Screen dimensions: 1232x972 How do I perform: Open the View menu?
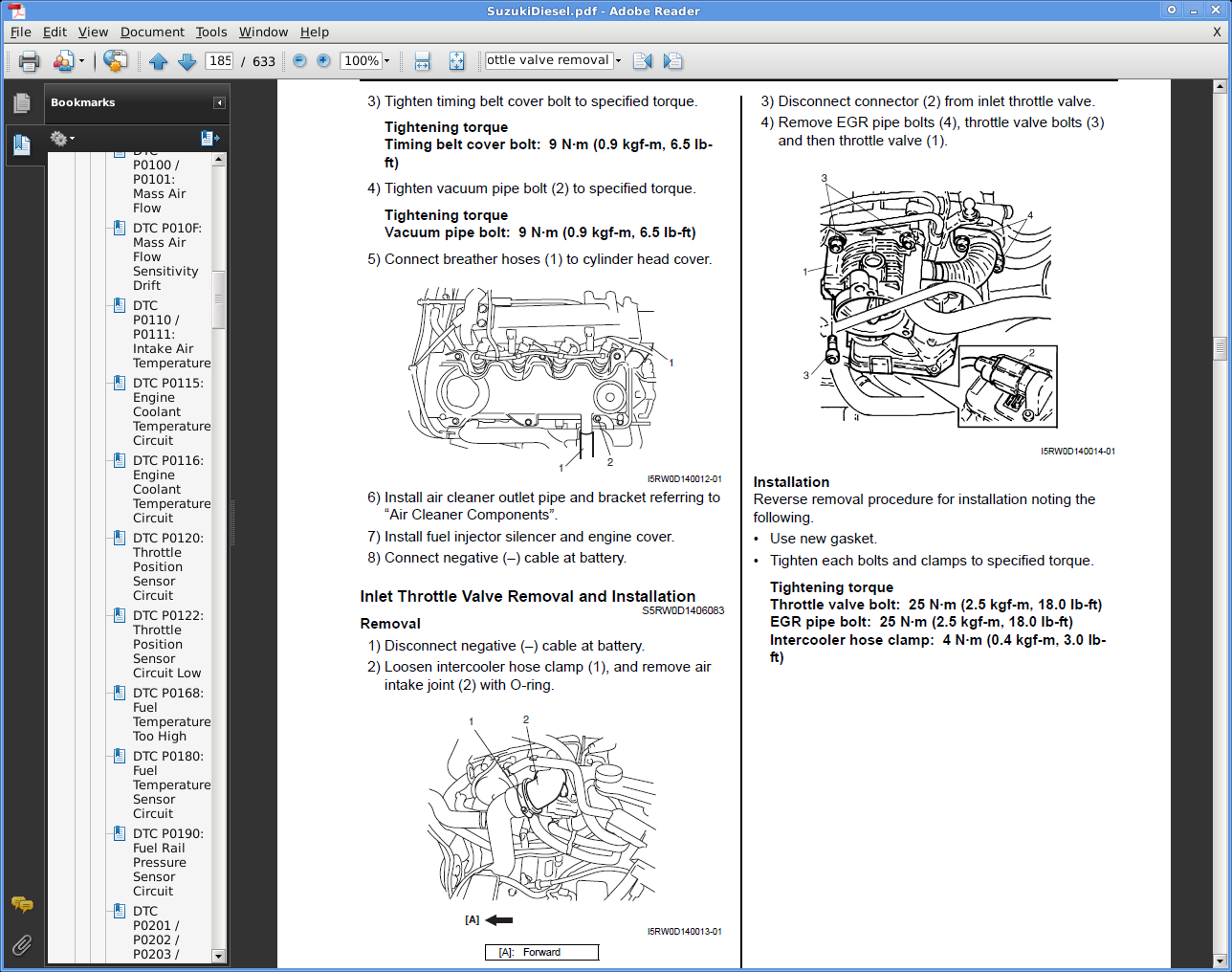93,32
